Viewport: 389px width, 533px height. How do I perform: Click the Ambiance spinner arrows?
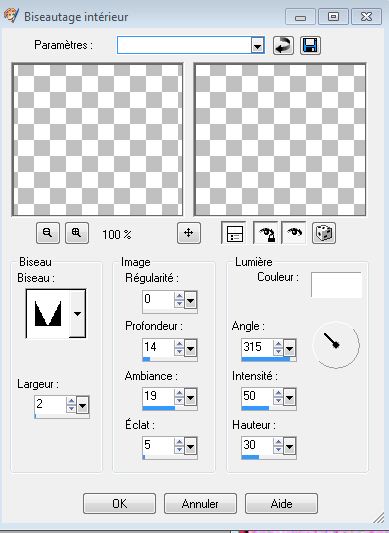click(x=179, y=397)
